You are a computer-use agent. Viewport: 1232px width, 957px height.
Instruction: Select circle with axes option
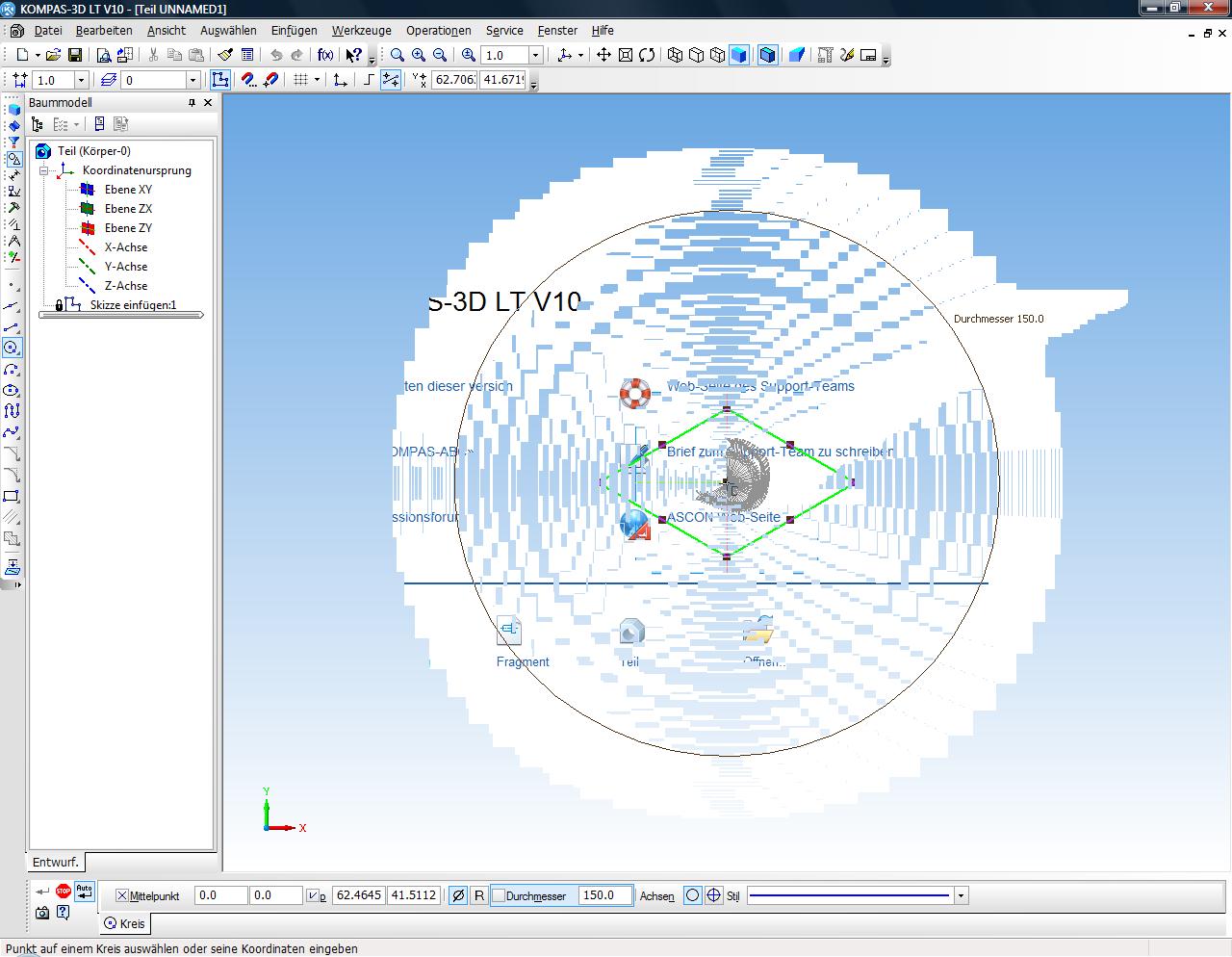(x=713, y=895)
